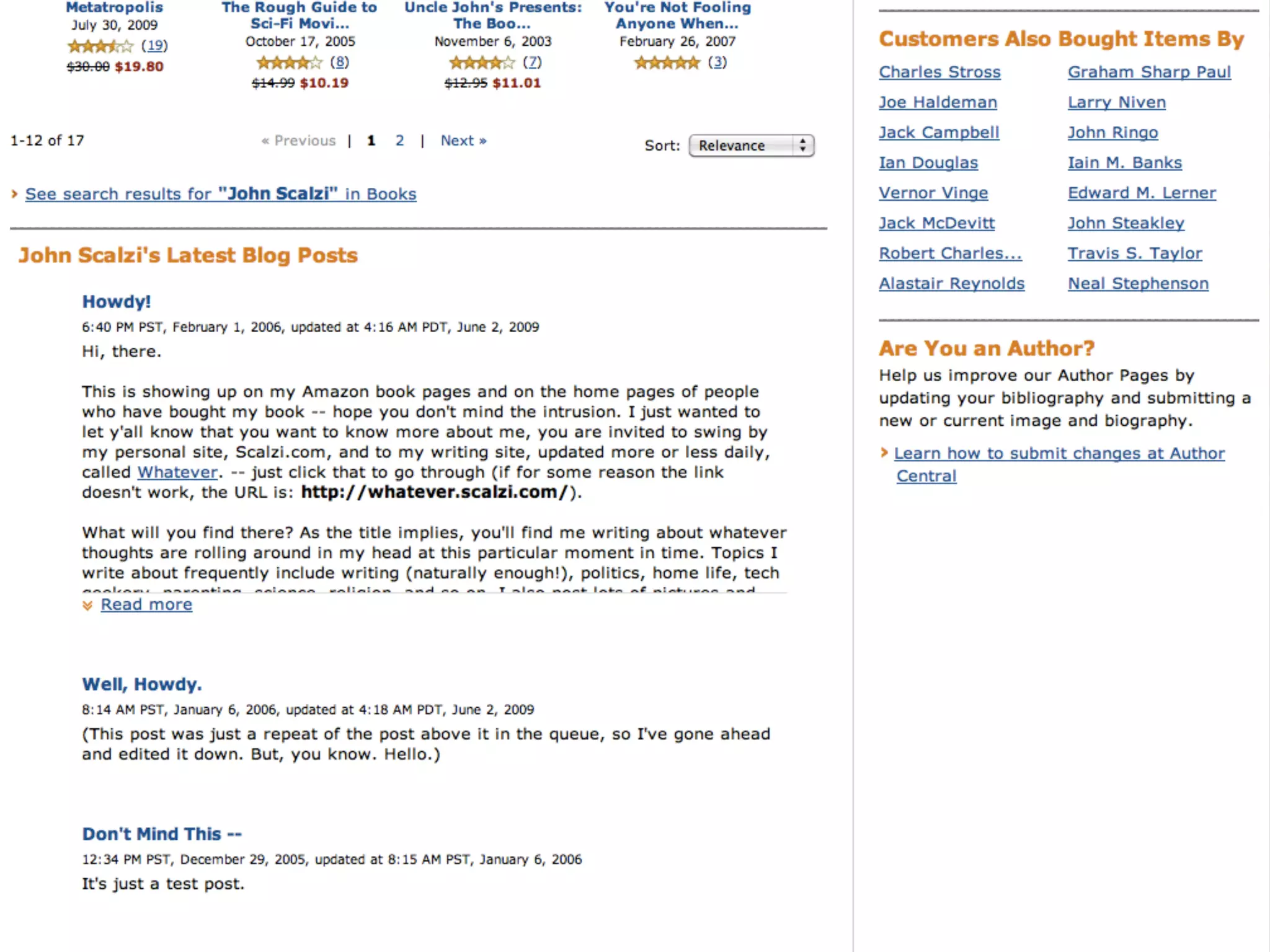1270x952 pixels.
Task: Open the Sort by Relevance dropdown
Action: [751, 146]
